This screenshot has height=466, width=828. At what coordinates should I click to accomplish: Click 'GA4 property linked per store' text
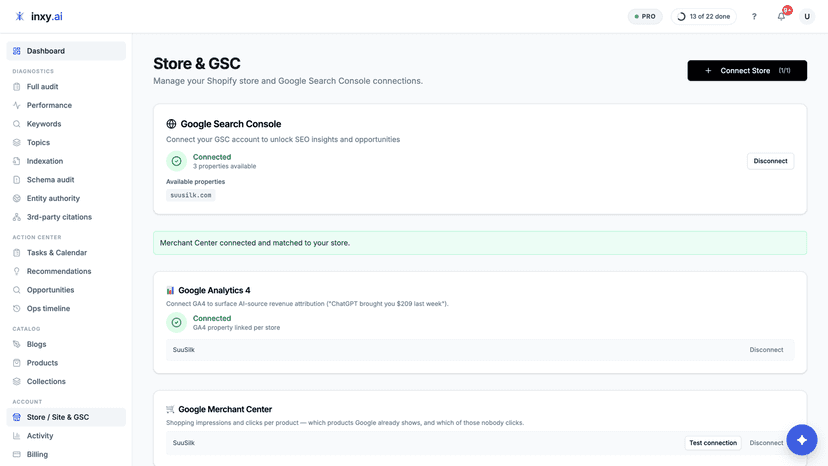pyautogui.click(x=237, y=328)
